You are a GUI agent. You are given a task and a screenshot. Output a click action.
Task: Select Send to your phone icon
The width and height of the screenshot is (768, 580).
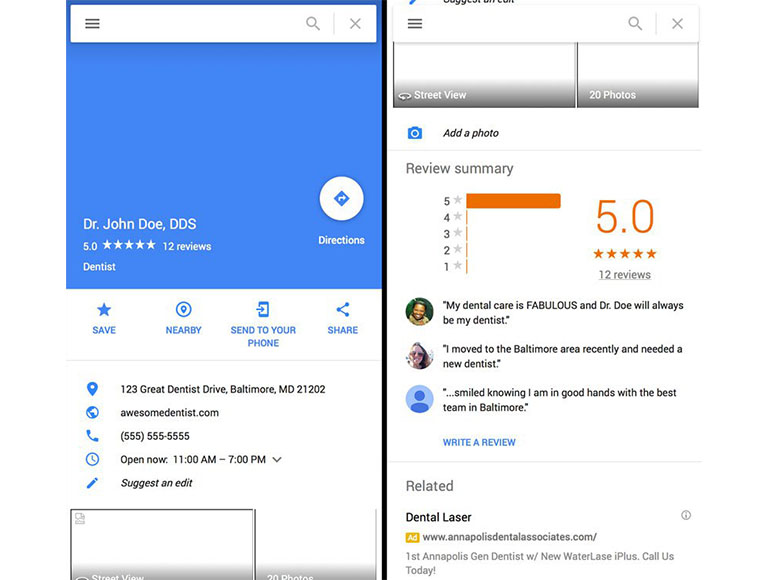[x=263, y=310]
